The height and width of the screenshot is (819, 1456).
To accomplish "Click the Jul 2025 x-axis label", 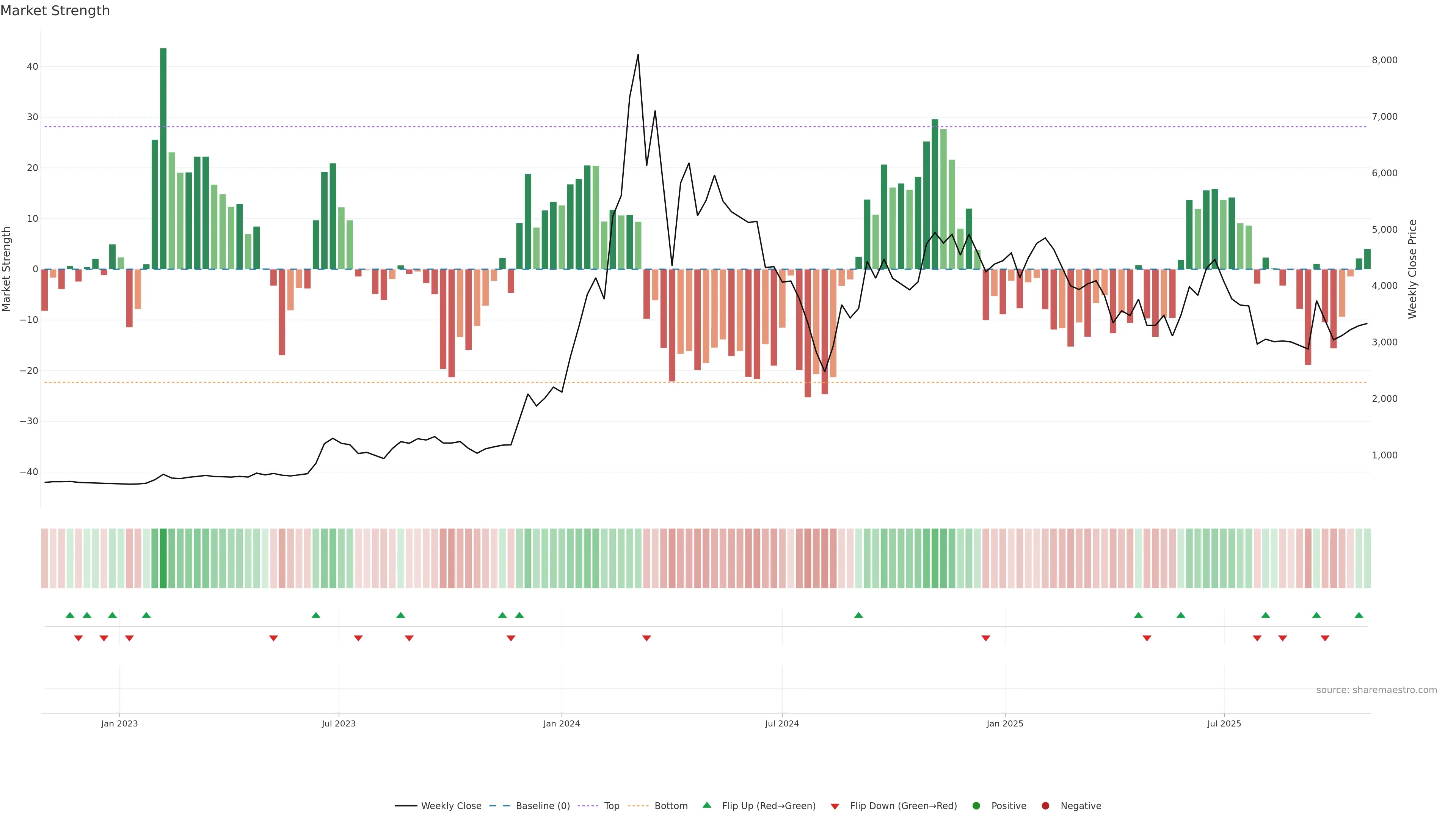I will (x=1224, y=723).
